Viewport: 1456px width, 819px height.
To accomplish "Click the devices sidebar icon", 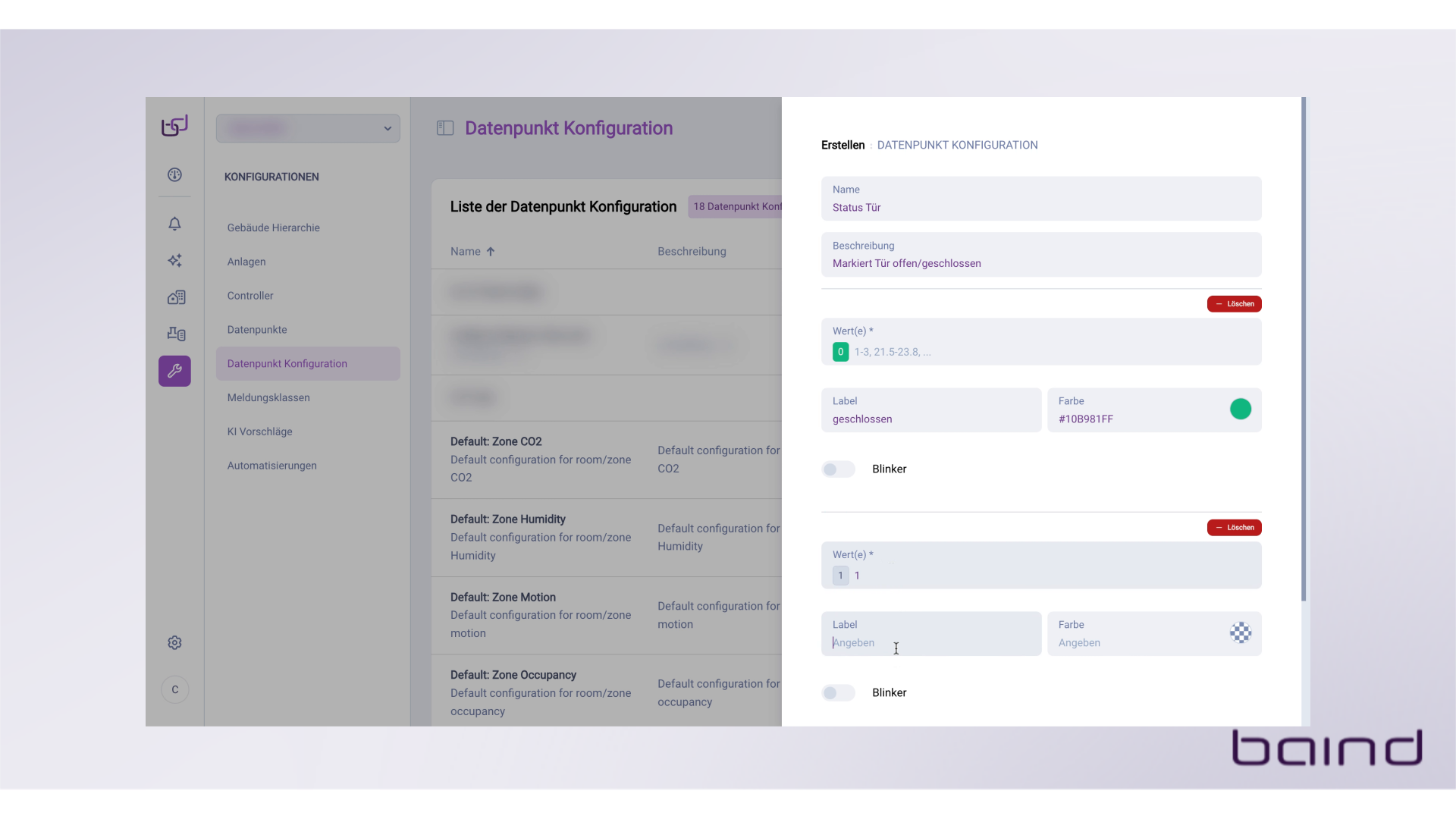I will [176, 334].
